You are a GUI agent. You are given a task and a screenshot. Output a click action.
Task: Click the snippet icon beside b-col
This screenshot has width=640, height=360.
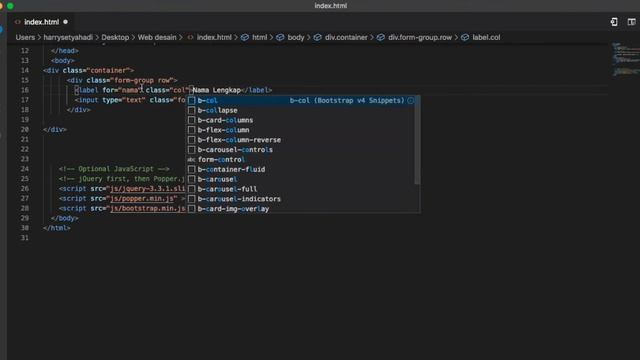coord(191,100)
